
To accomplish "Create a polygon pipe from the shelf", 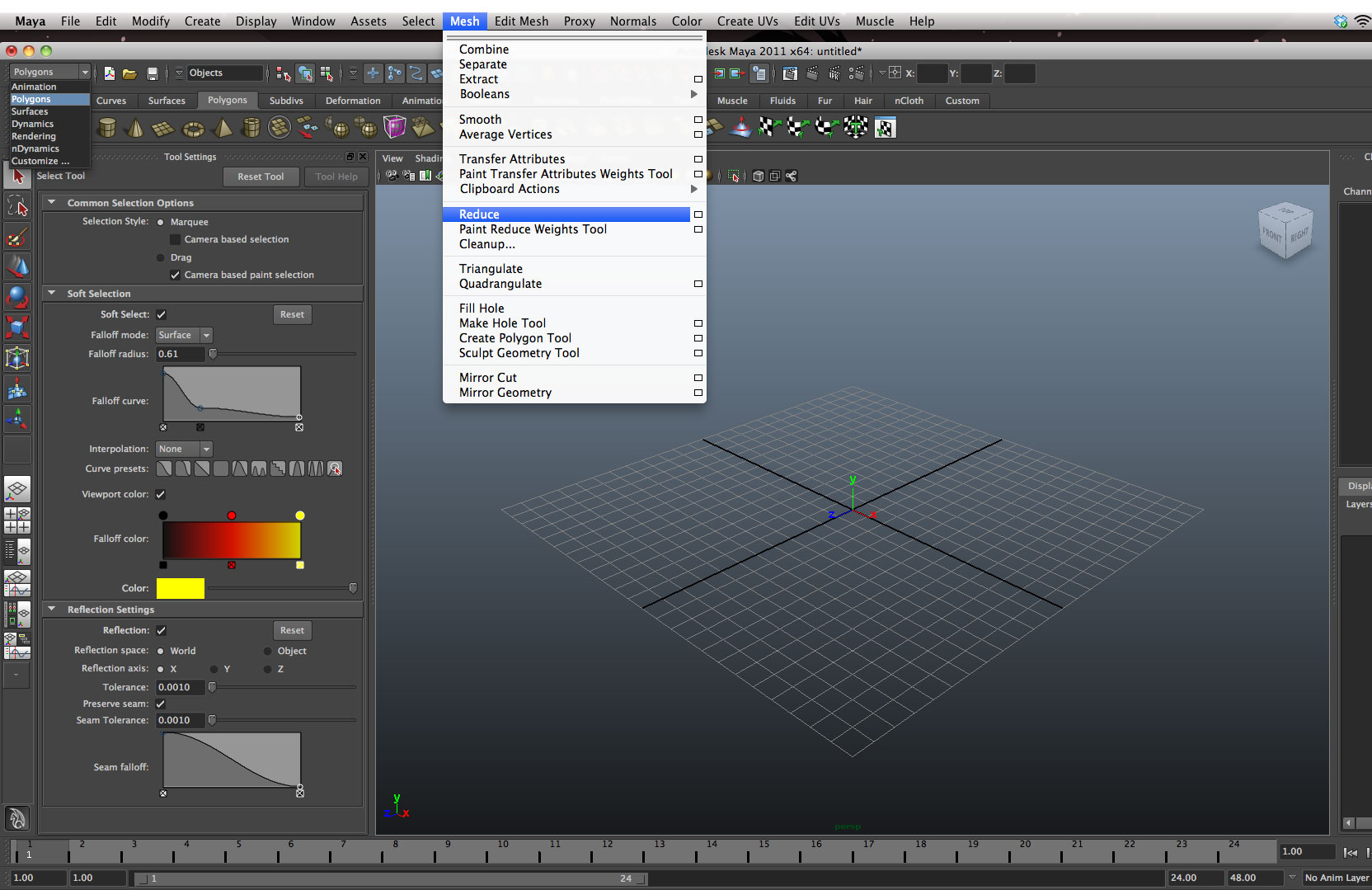I will 251,128.
